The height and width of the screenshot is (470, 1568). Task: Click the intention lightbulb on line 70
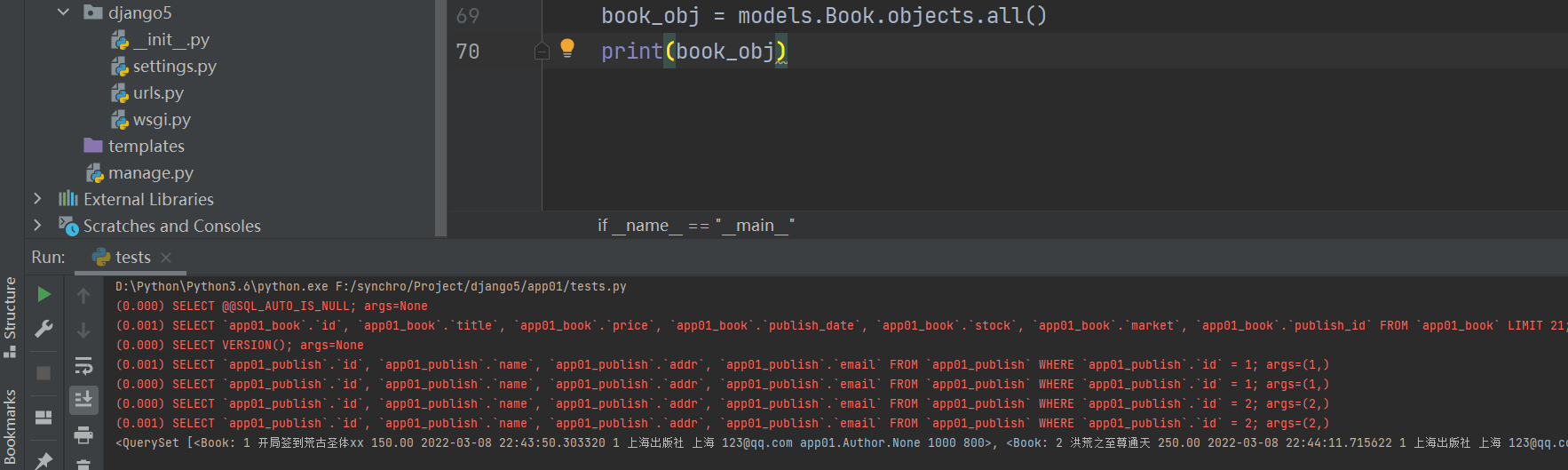[x=567, y=48]
